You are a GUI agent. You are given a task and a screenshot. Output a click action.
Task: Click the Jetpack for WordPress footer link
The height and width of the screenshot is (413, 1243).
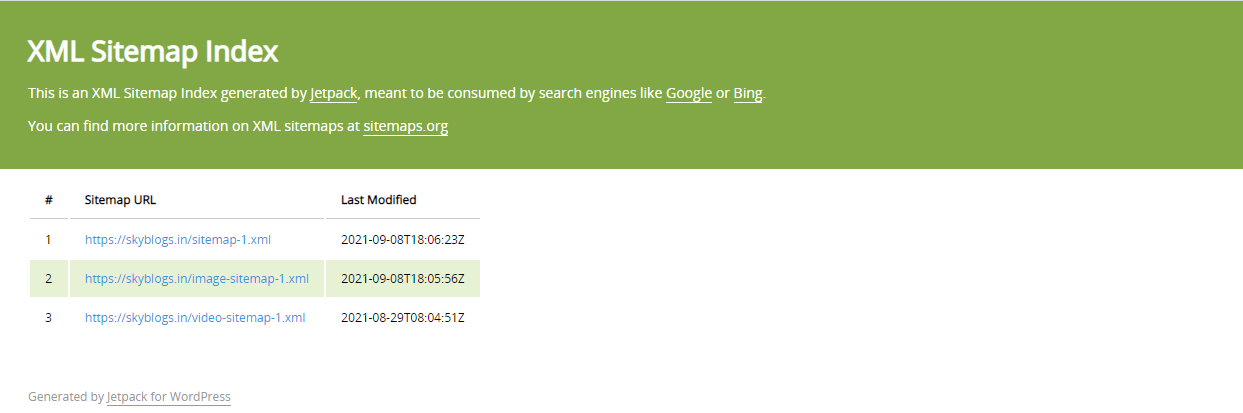pos(169,397)
